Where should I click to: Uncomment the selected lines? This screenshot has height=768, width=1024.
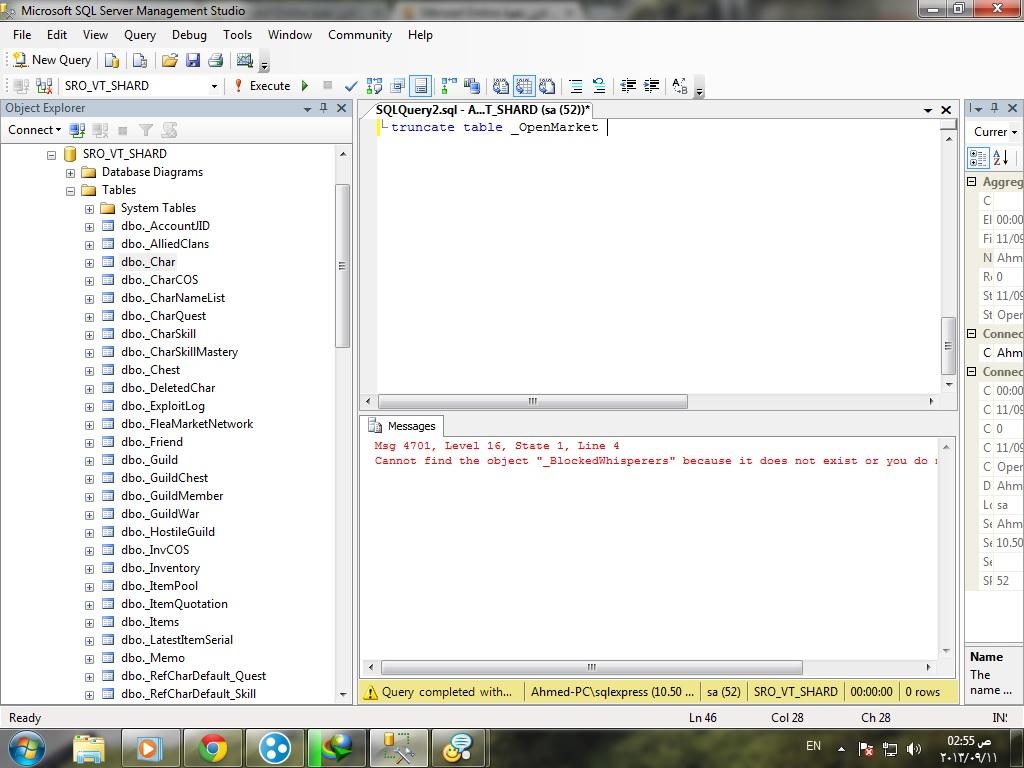pyautogui.click(x=598, y=86)
